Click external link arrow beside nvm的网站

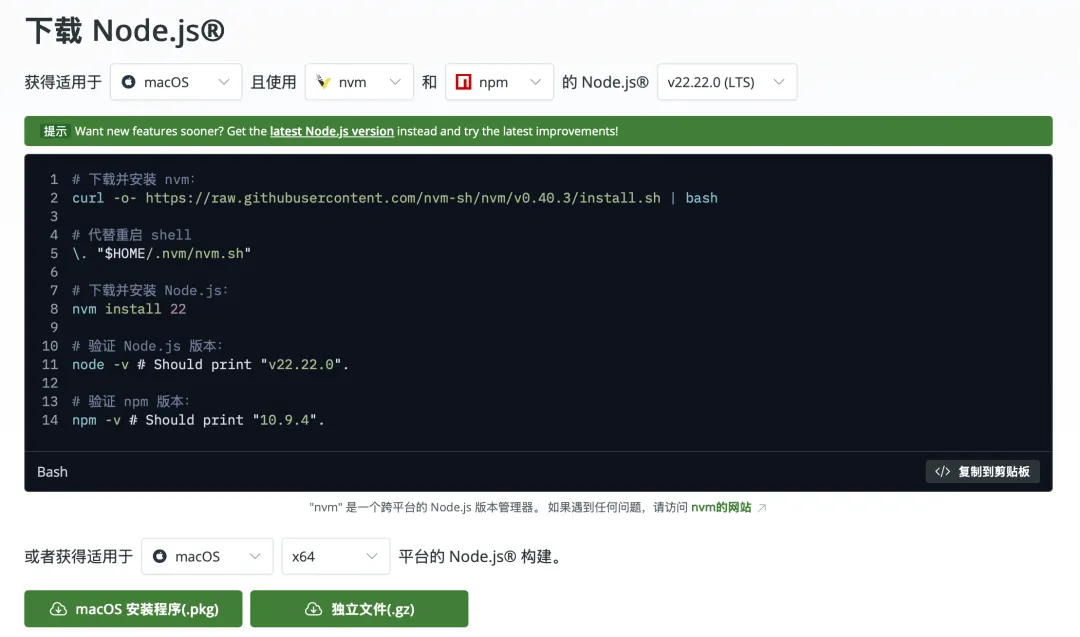point(762,508)
